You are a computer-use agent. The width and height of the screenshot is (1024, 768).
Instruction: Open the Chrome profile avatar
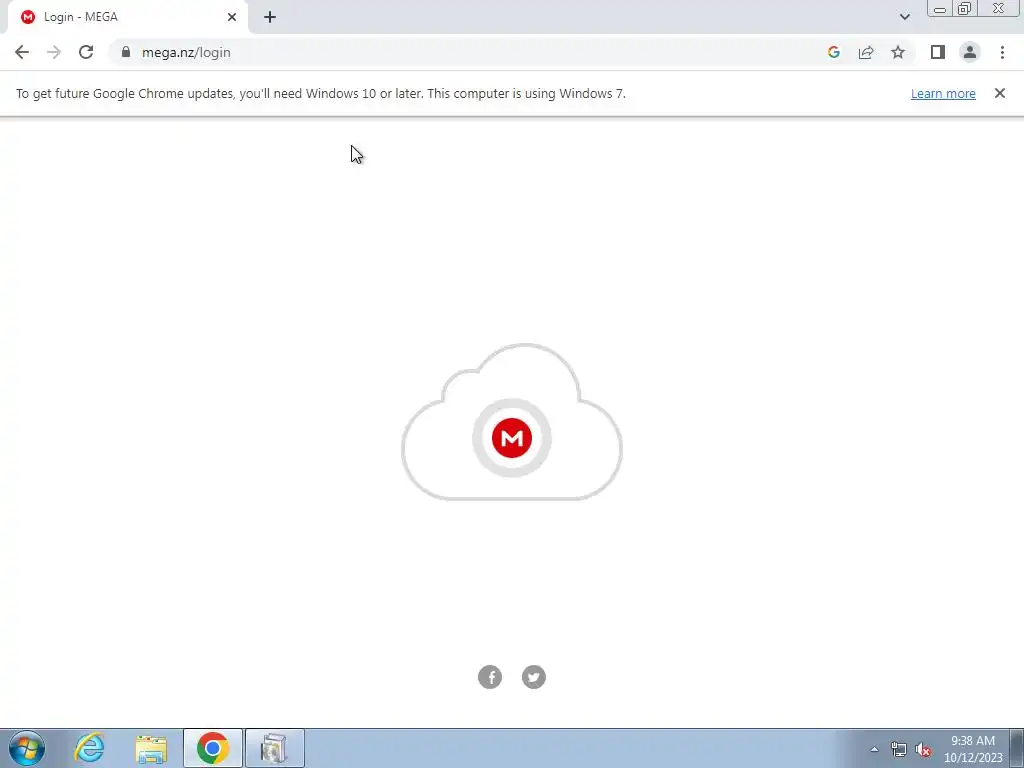tap(970, 52)
